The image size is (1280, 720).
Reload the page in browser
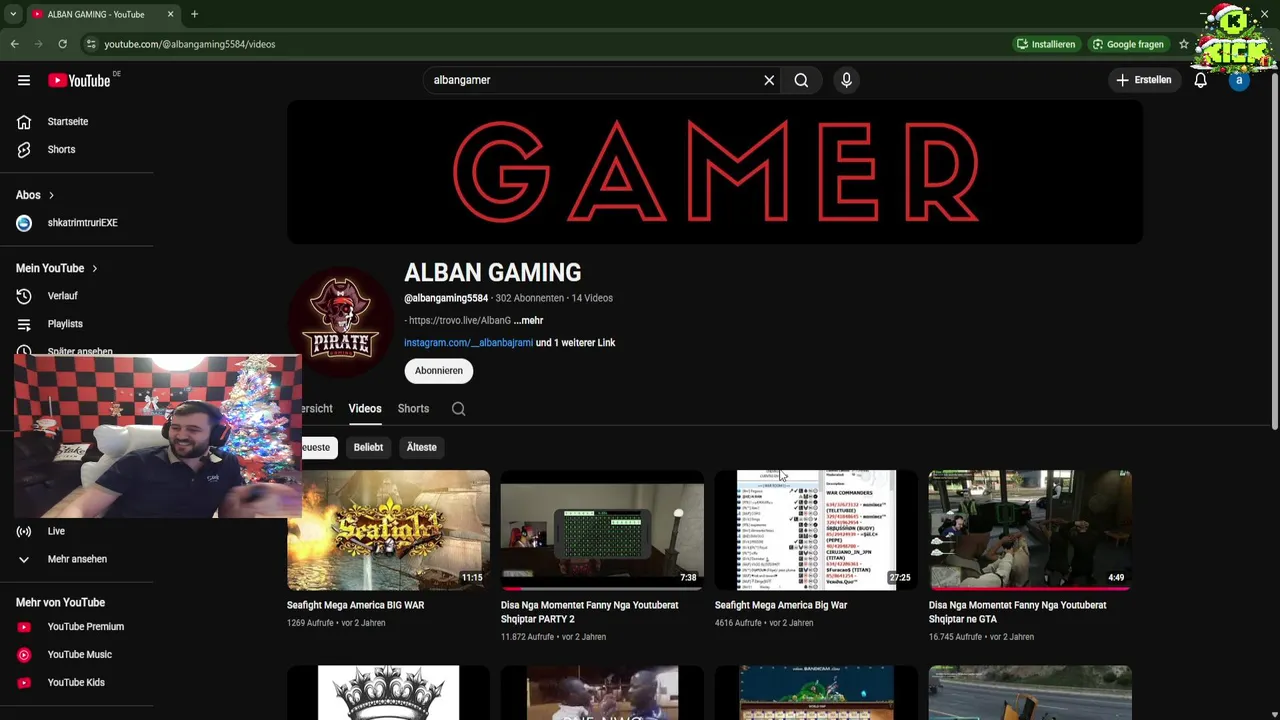click(62, 44)
